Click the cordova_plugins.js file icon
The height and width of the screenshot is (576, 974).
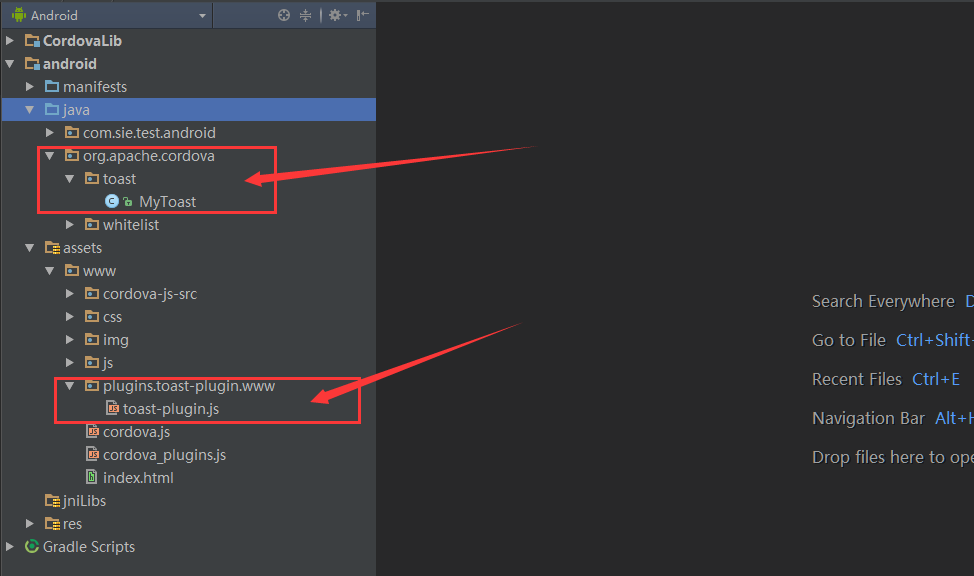point(93,454)
